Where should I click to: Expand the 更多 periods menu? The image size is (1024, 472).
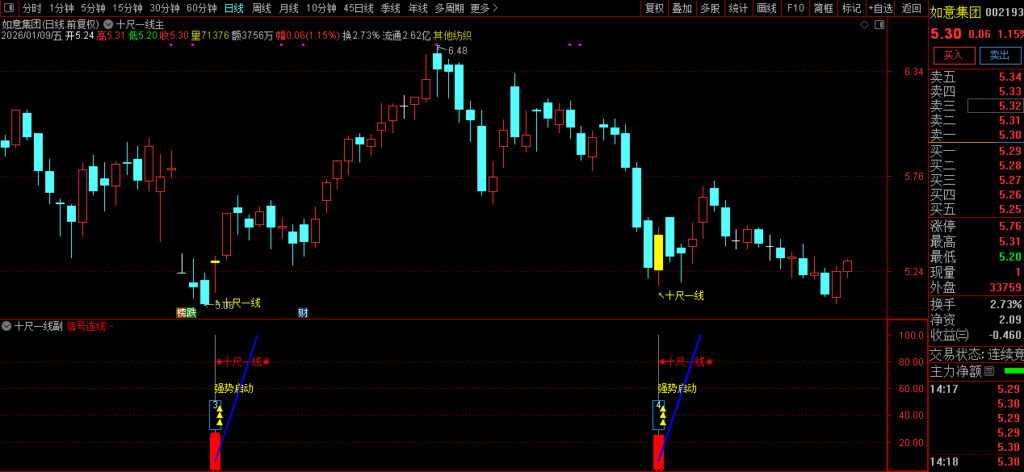[484, 8]
